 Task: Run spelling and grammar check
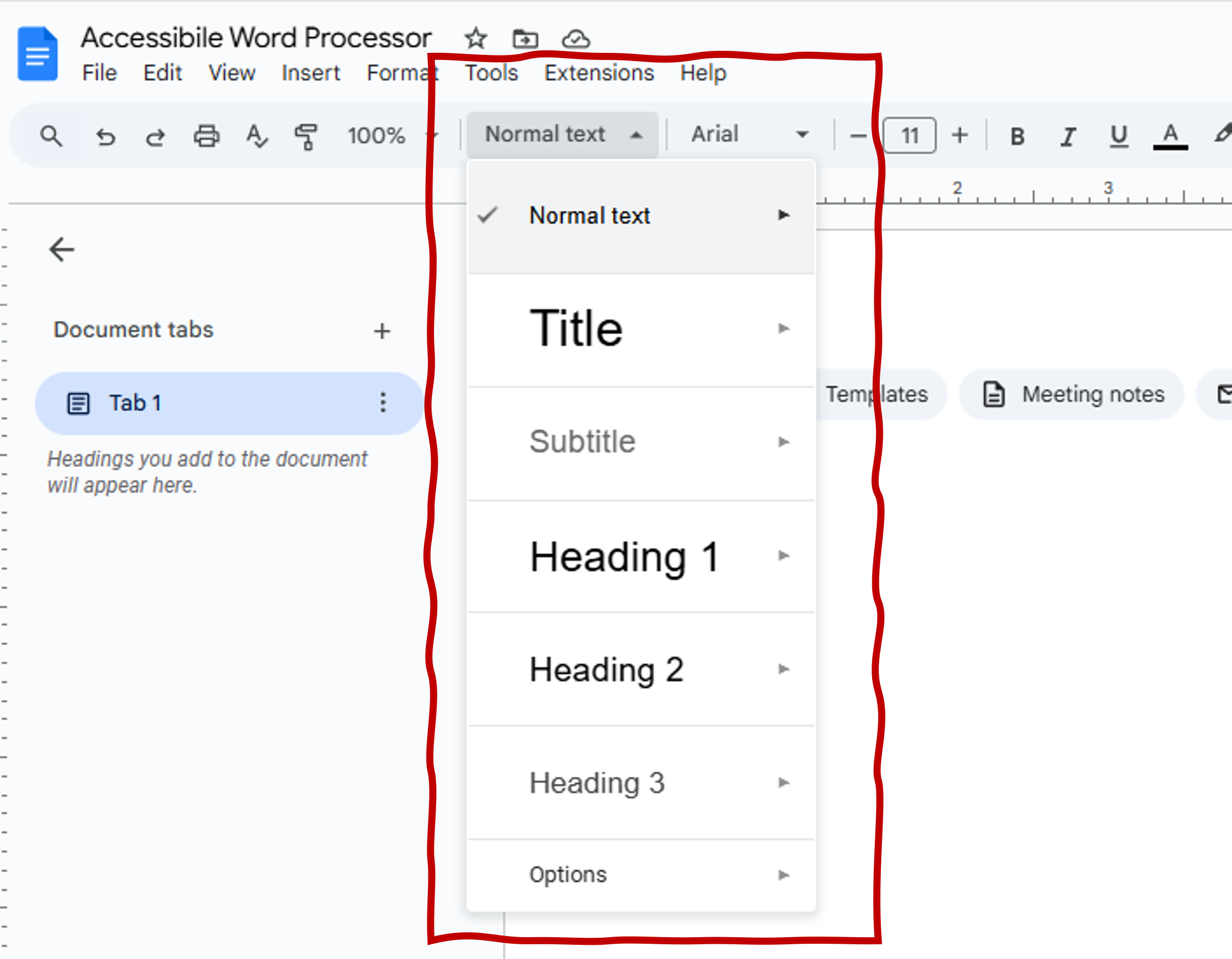tap(256, 135)
